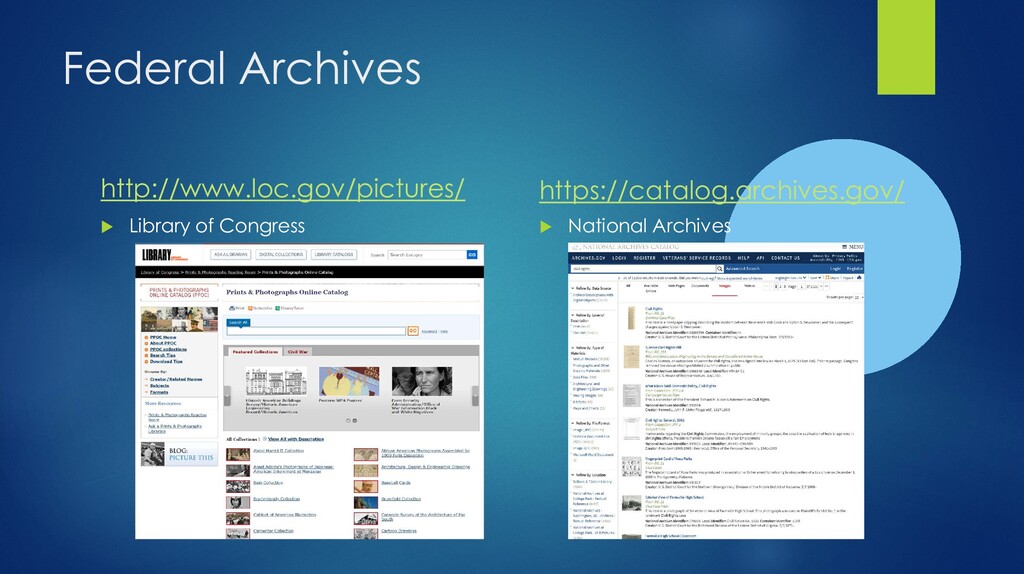Screen dimensions: 1024x574
Task: Click HELP in the National Archives nav bar
Action: tap(743, 258)
